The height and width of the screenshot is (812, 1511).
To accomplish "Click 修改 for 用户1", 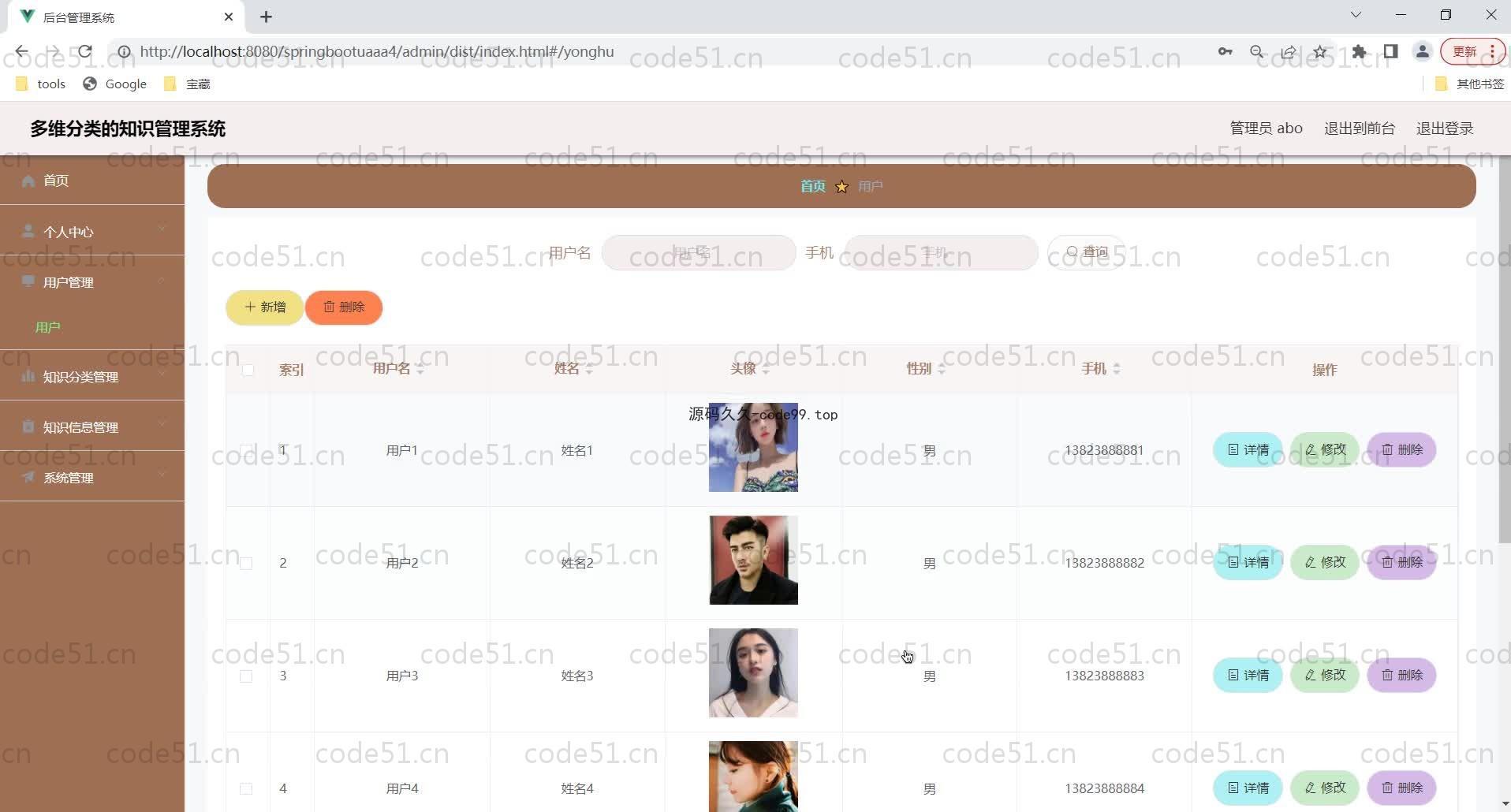I will click(x=1325, y=450).
